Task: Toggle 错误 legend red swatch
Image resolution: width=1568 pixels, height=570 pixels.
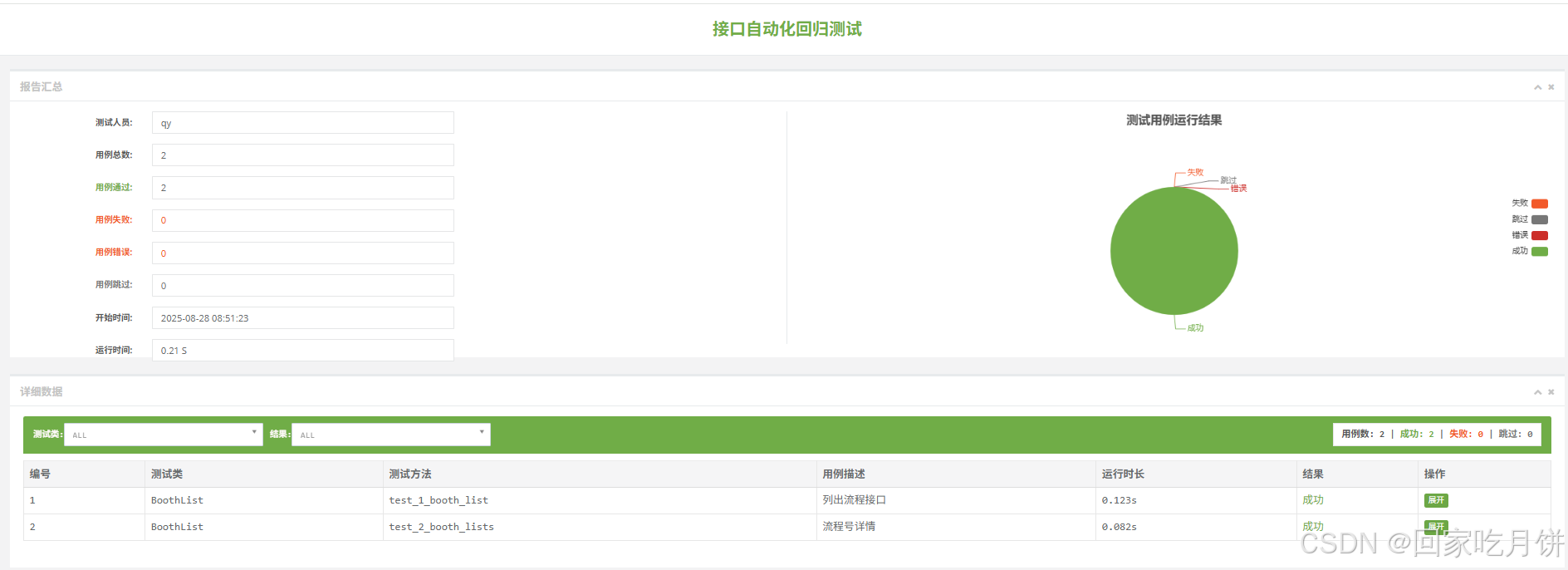Action: (x=1540, y=235)
